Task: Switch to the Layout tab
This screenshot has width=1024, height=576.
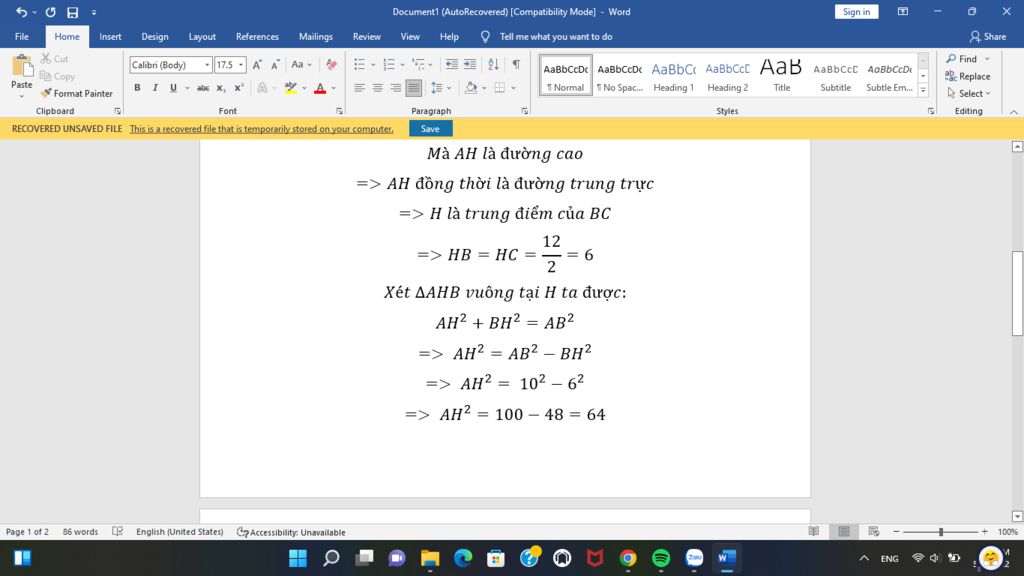Action: (202, 37)
